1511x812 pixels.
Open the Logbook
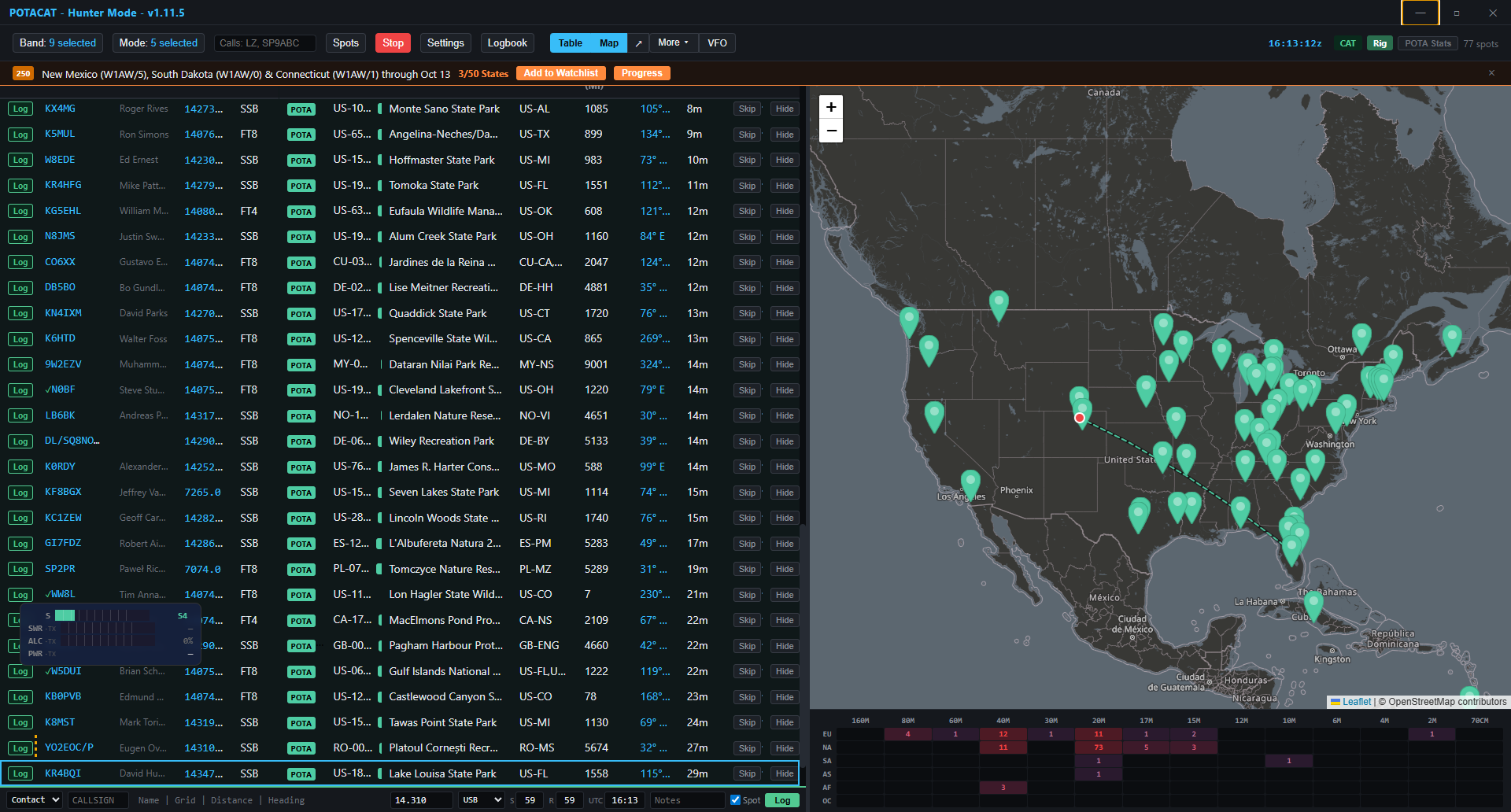[507, 43]
